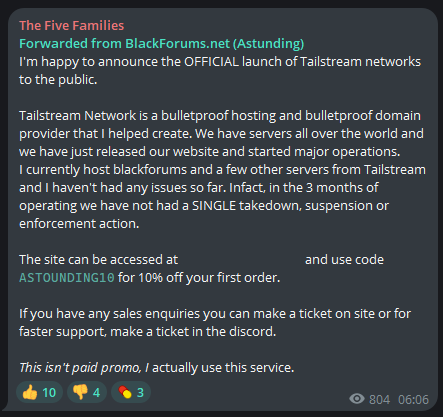443x417 pixels.
Task: Click the thumbs up count 10
Action: pyautogui.click(x=49, y=393)
